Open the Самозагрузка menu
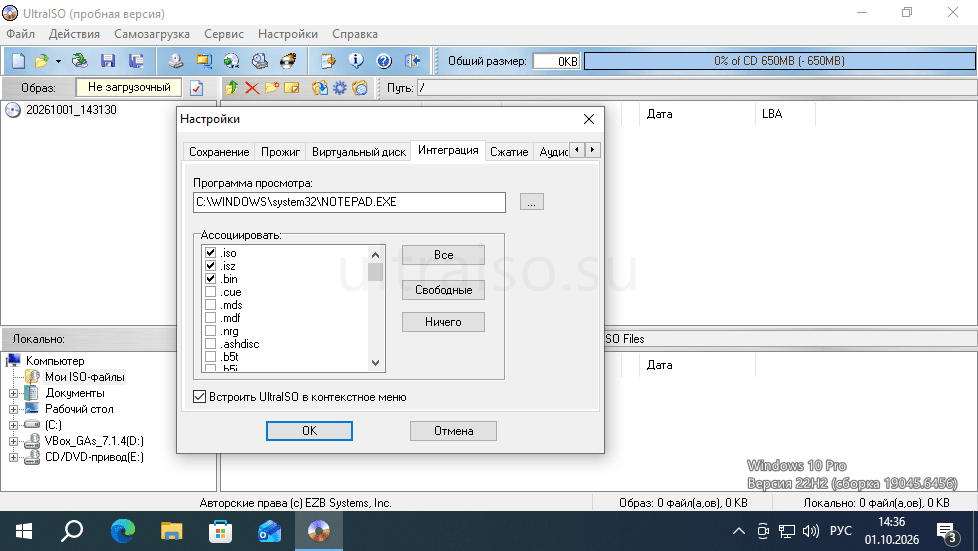This screenshot has height=551, width=978. (x=152, y=34)
